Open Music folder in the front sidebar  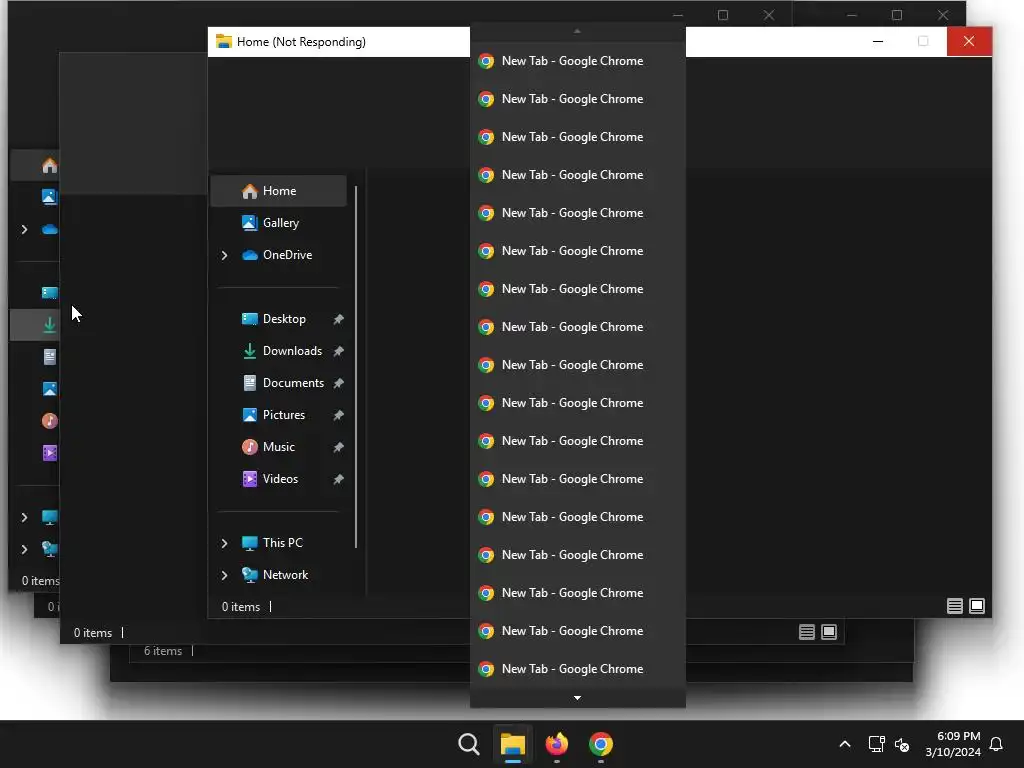coord(278,447)
